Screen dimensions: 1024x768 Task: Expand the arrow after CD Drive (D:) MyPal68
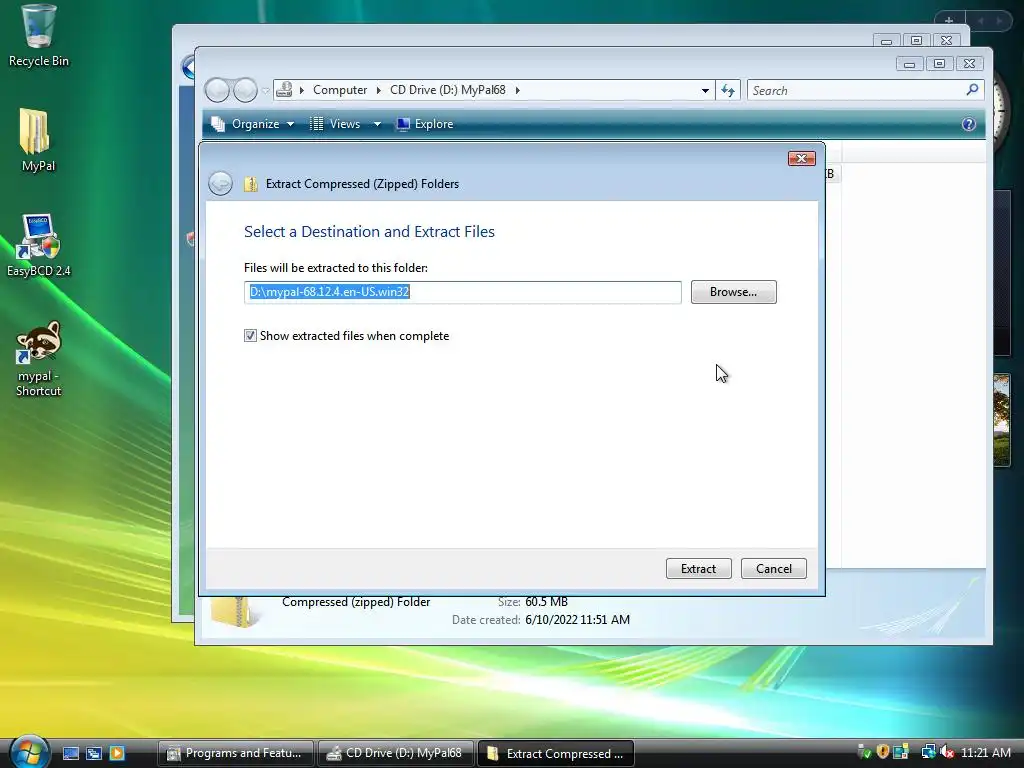[517, 90]
